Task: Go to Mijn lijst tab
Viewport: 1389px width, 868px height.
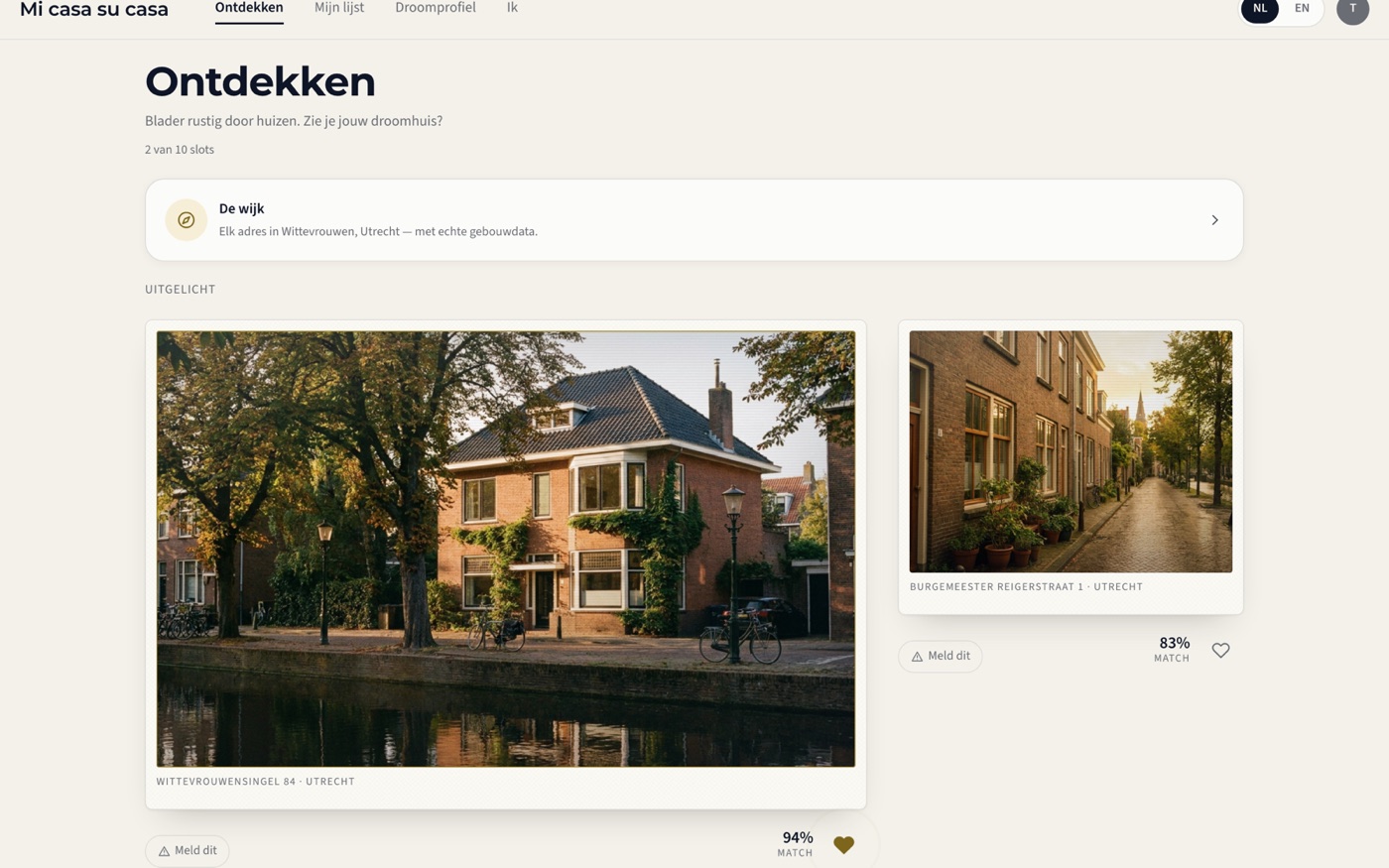Action: (x=339, y=9)
